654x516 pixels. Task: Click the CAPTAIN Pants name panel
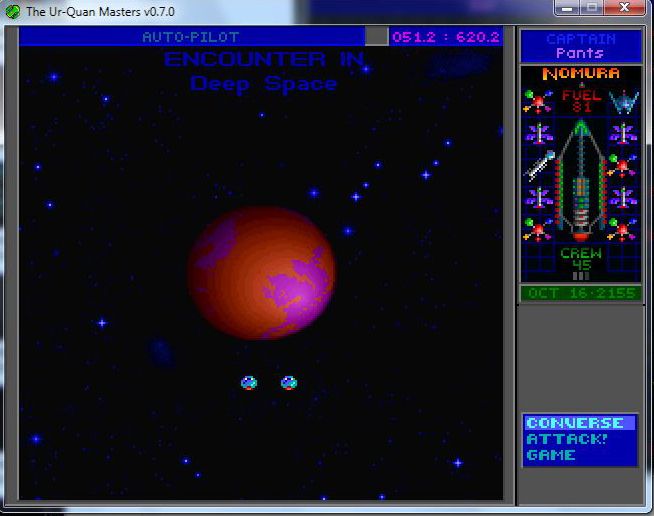(581, 46)
